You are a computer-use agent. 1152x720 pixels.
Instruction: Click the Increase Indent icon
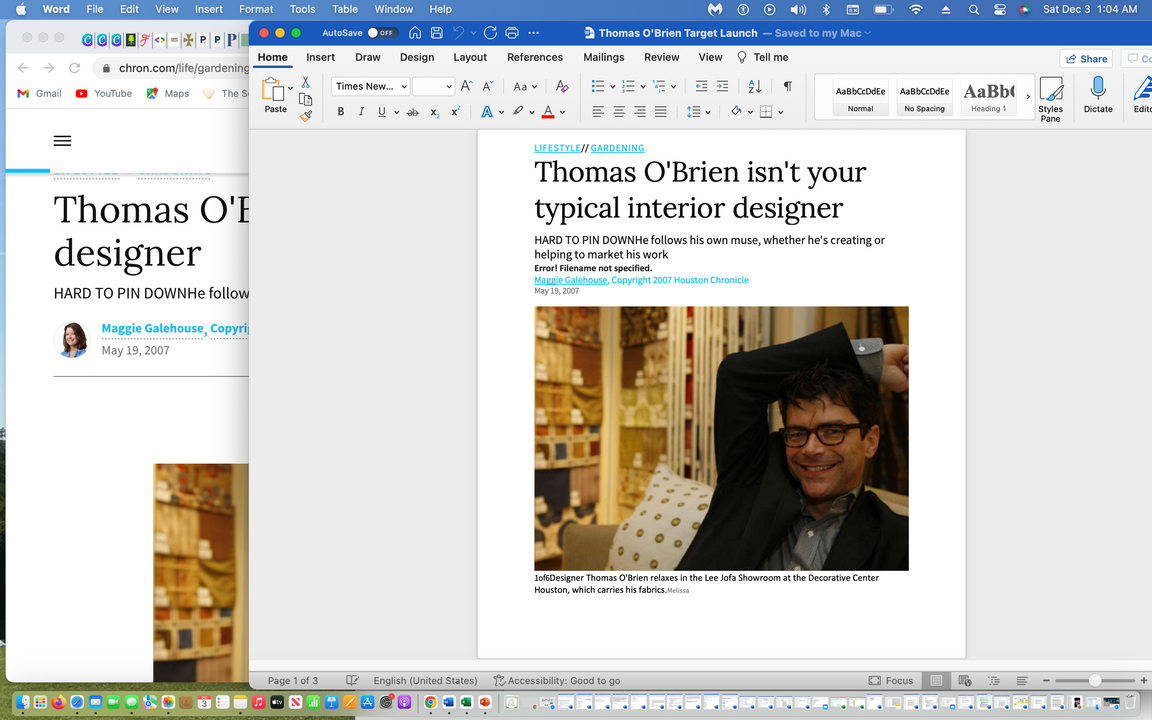pyautogui.click(x=723, y=87)
